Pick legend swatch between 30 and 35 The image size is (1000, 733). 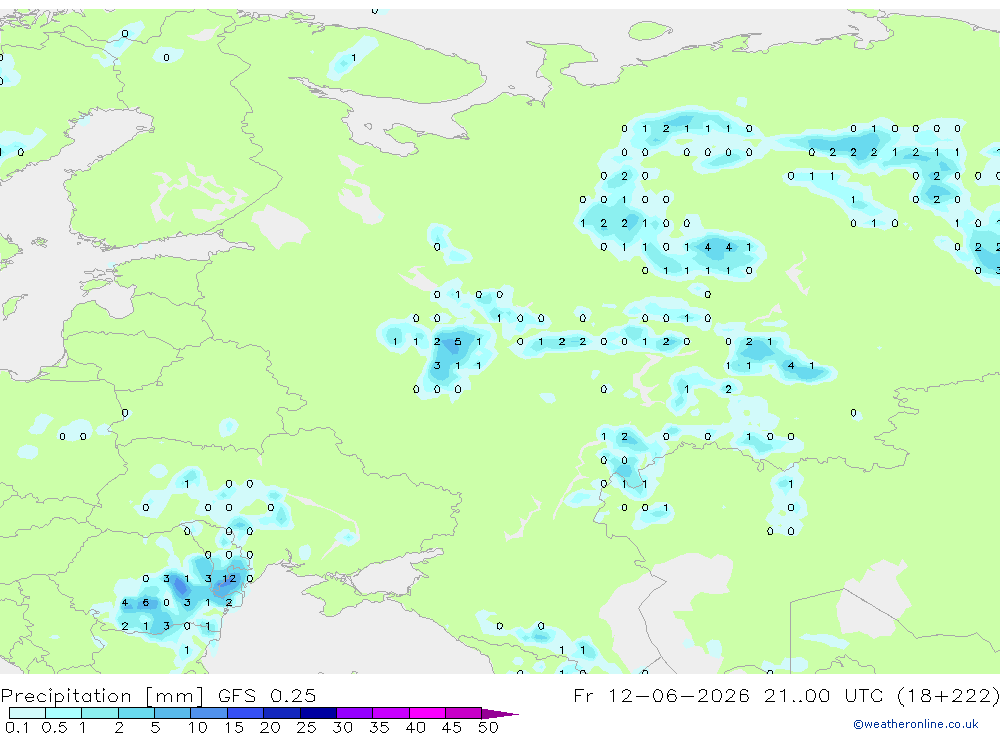coord(355,713)
